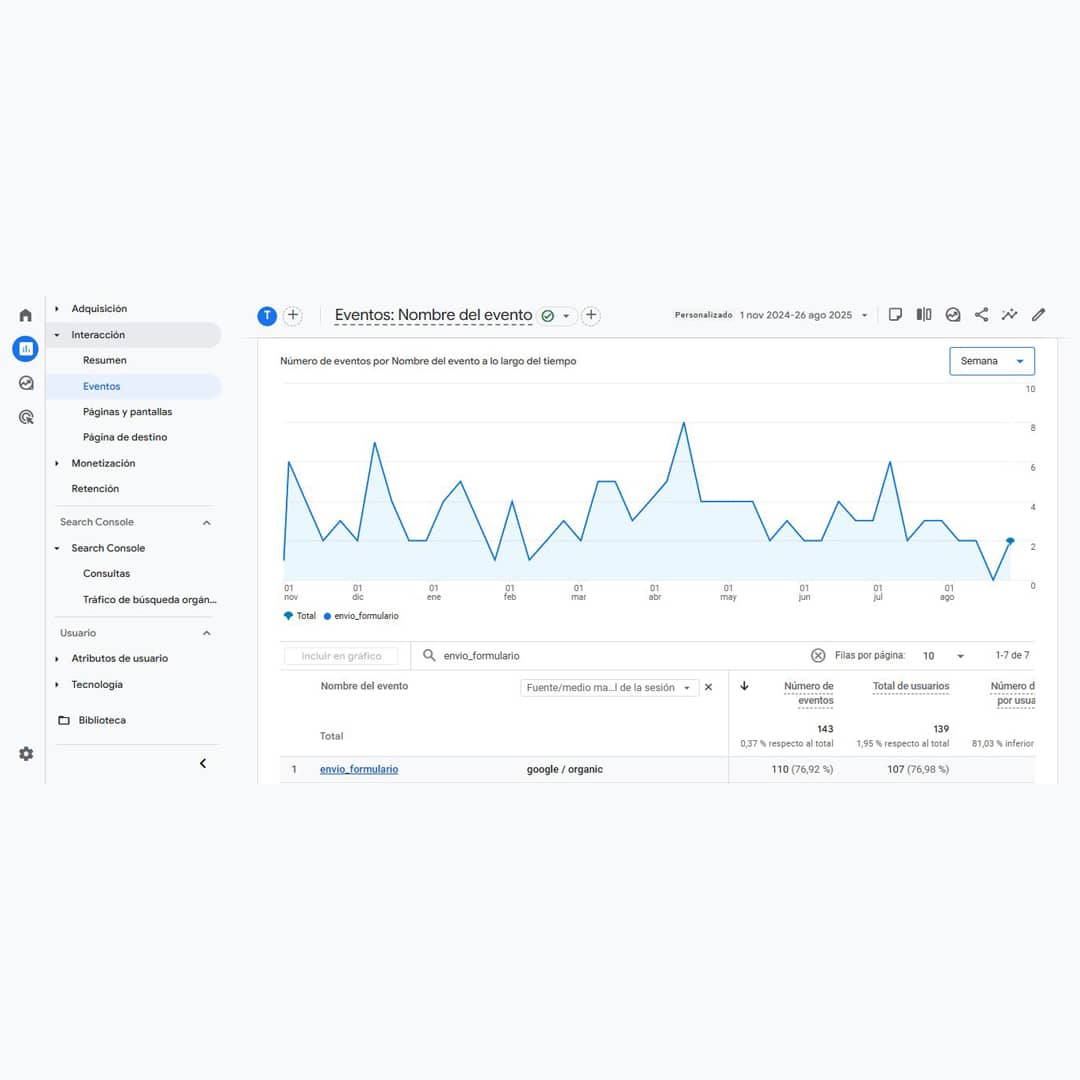This screenshot has height=1080, width=1080.
Task: Click the pencil customize report icon
Action: point(1038,315)
